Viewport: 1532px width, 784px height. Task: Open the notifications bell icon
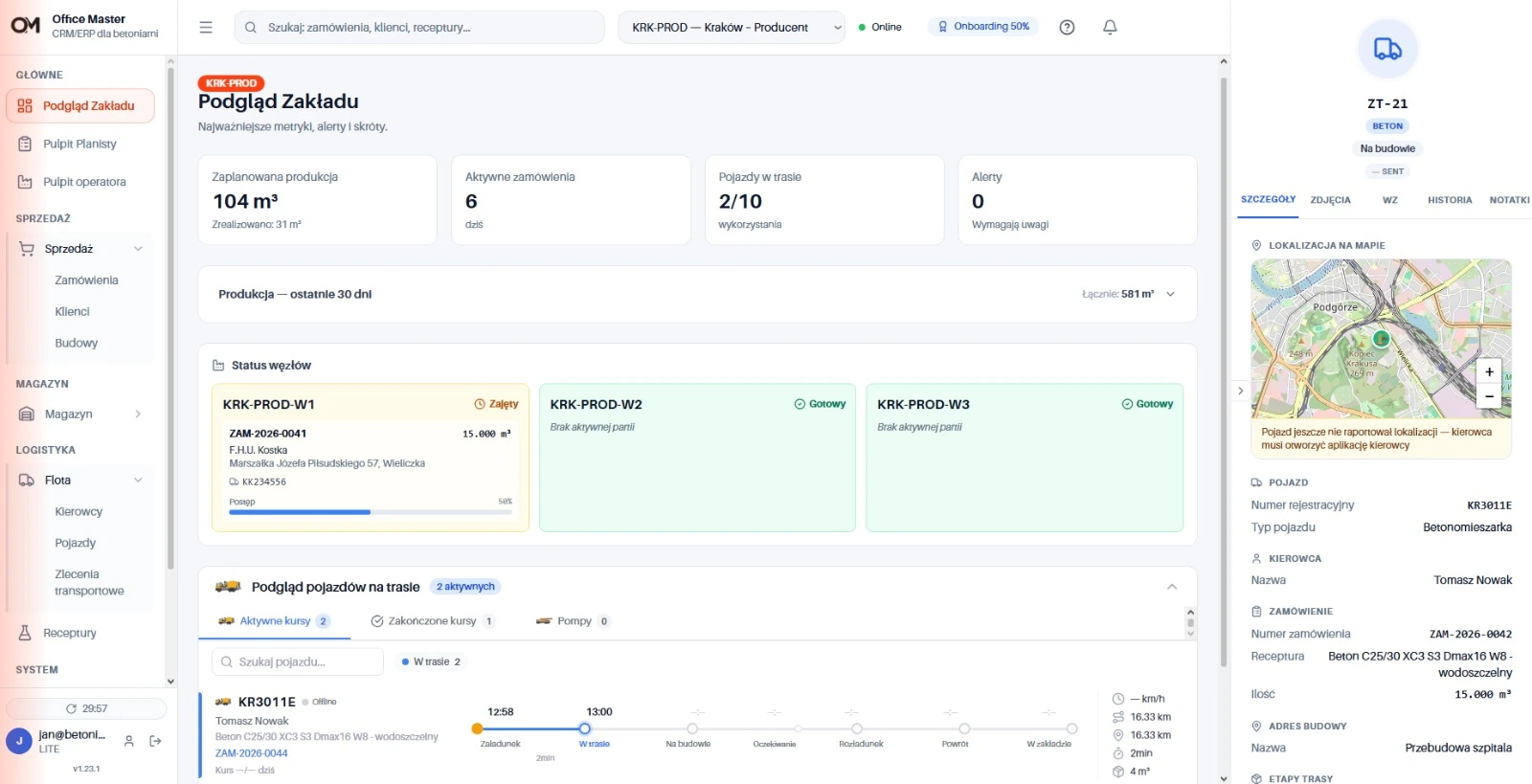(1110, 28)
